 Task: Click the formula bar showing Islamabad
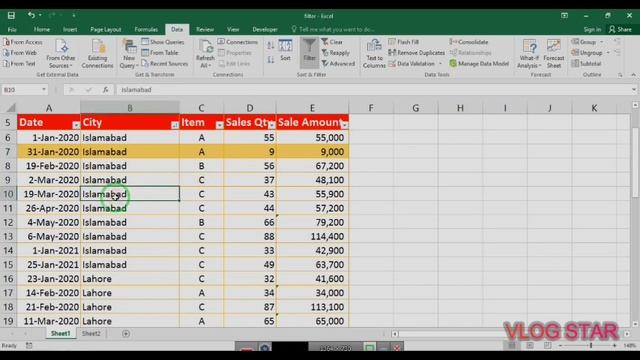373,89
